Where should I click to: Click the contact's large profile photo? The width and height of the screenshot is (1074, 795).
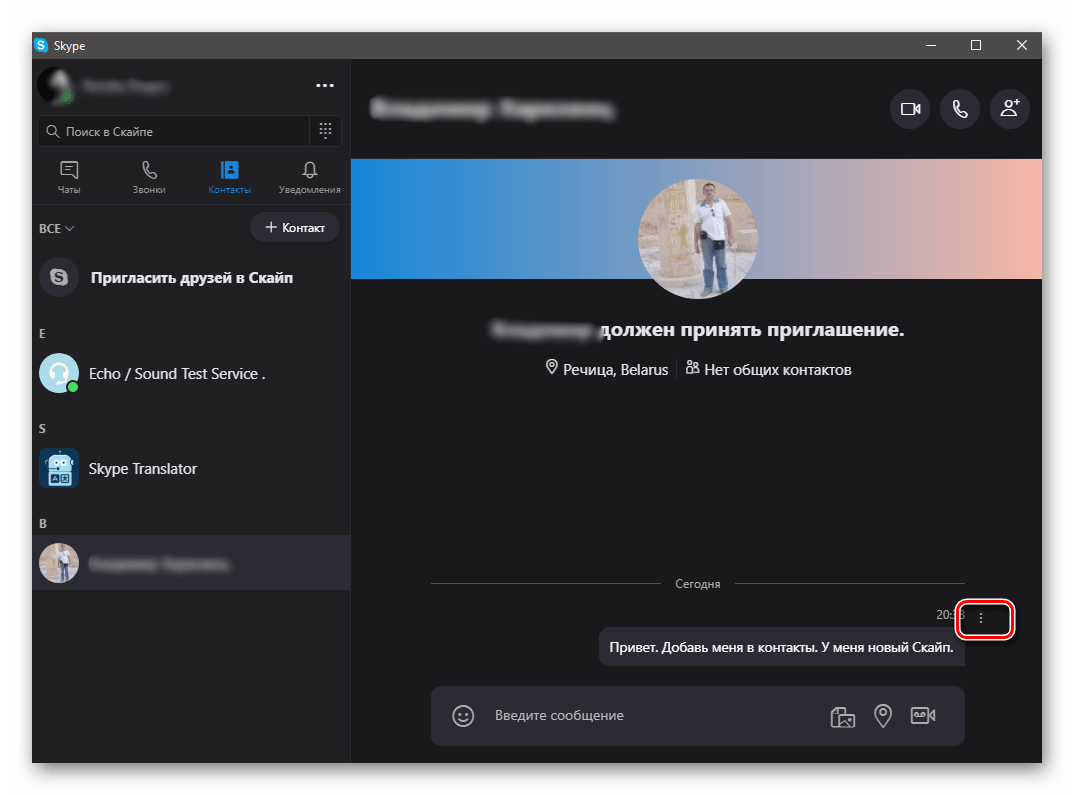(697, 239)
